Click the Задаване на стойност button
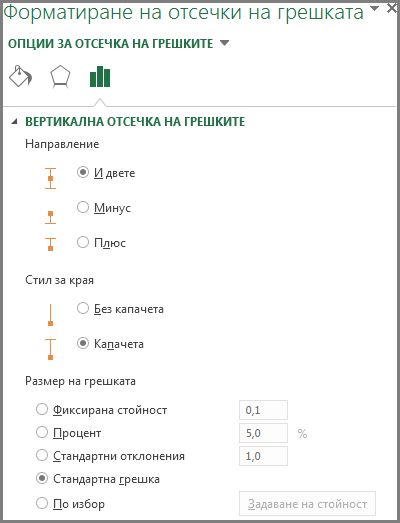The image size is (400, 523). click(x=307, y=503)
